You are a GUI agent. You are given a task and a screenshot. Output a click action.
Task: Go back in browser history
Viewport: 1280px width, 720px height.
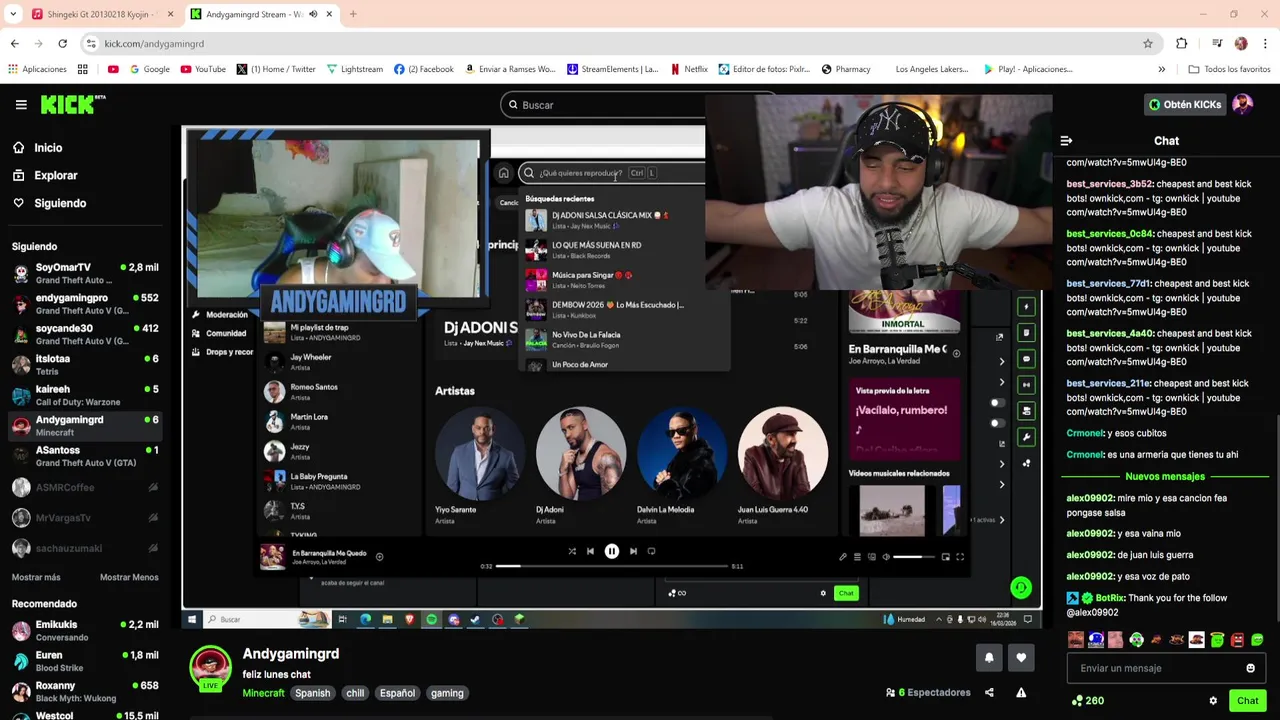pos(15,44)
